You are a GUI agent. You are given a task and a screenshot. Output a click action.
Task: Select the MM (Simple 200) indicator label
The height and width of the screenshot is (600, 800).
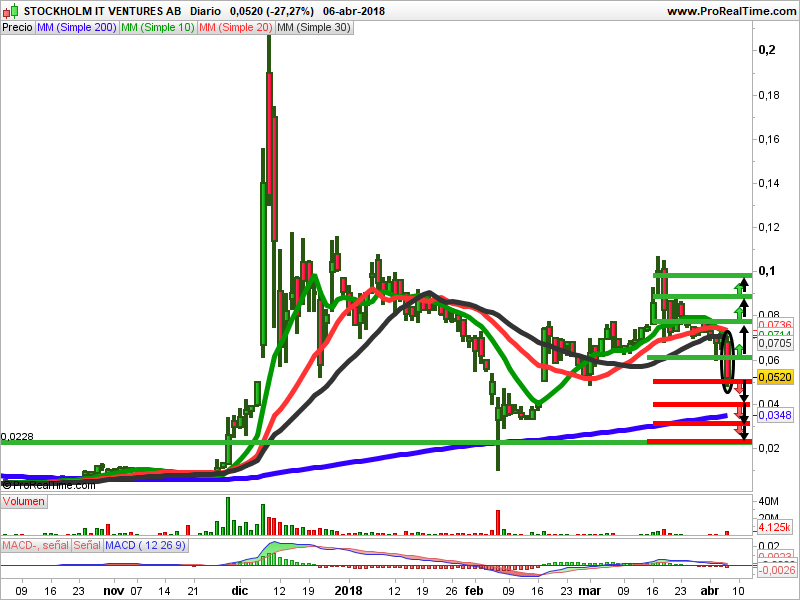77,28
